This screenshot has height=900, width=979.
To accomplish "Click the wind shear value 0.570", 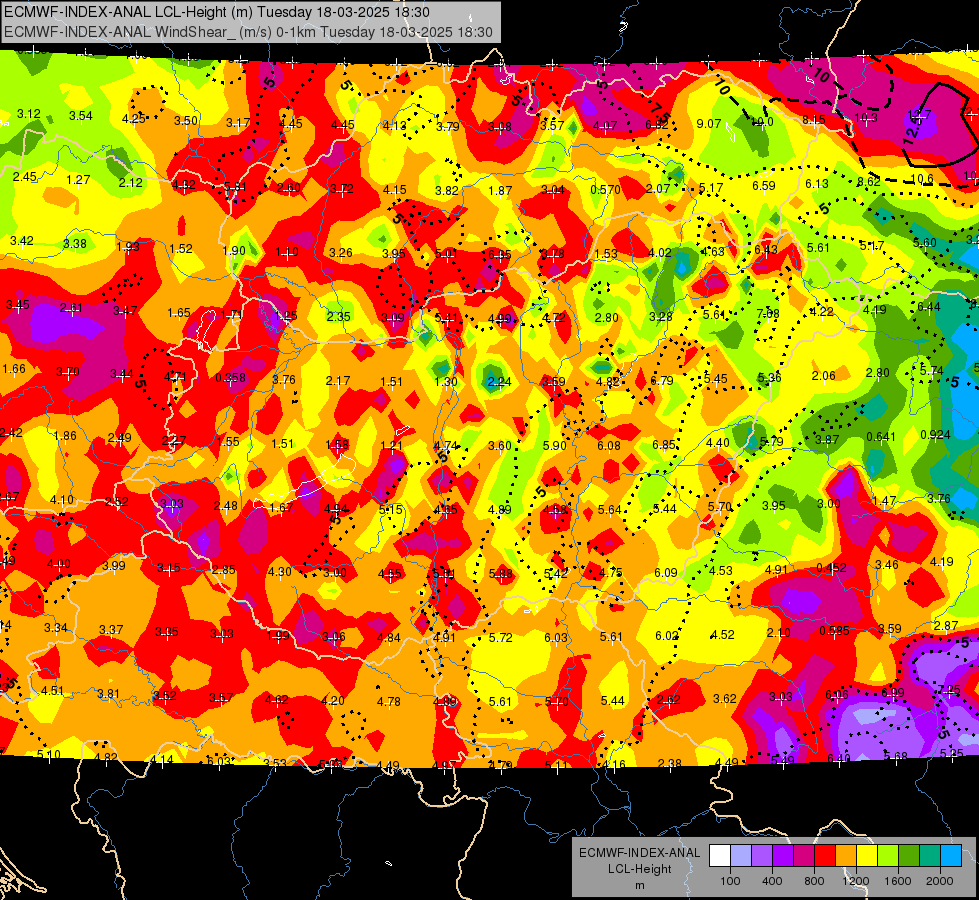I will (606, 189).
